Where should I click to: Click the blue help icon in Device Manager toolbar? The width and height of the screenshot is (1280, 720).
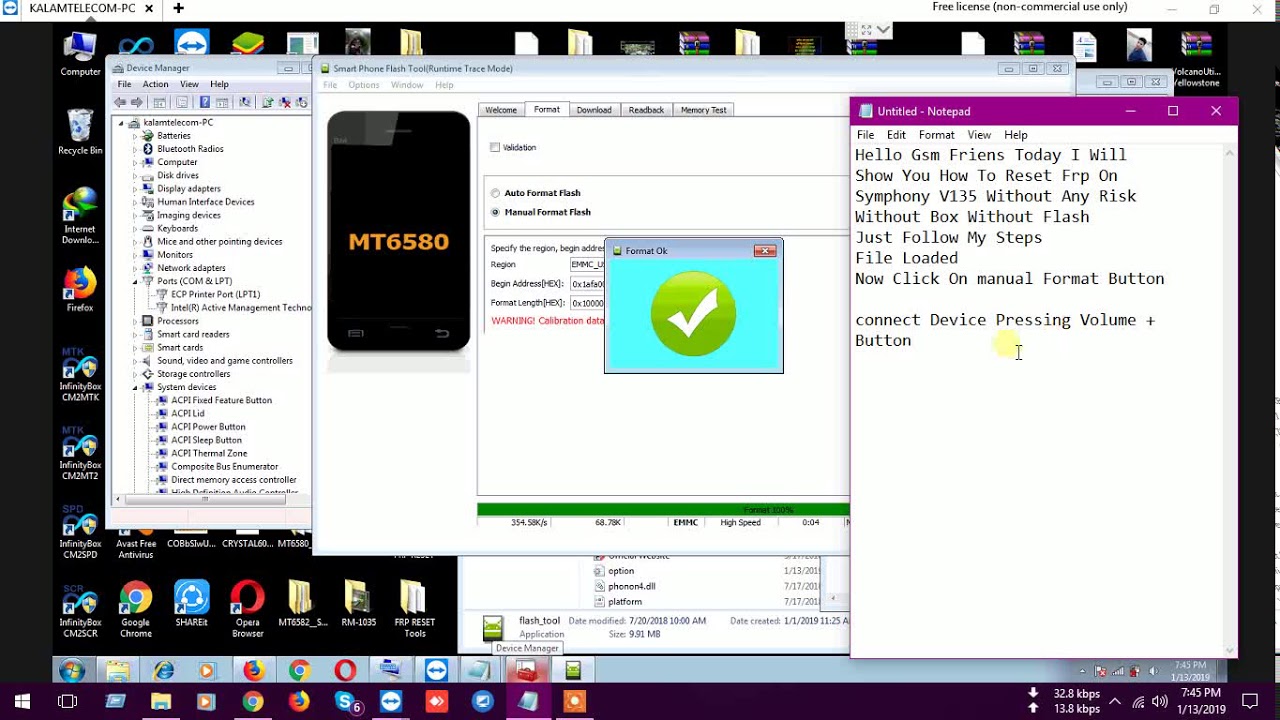click(x=205, y=102)
